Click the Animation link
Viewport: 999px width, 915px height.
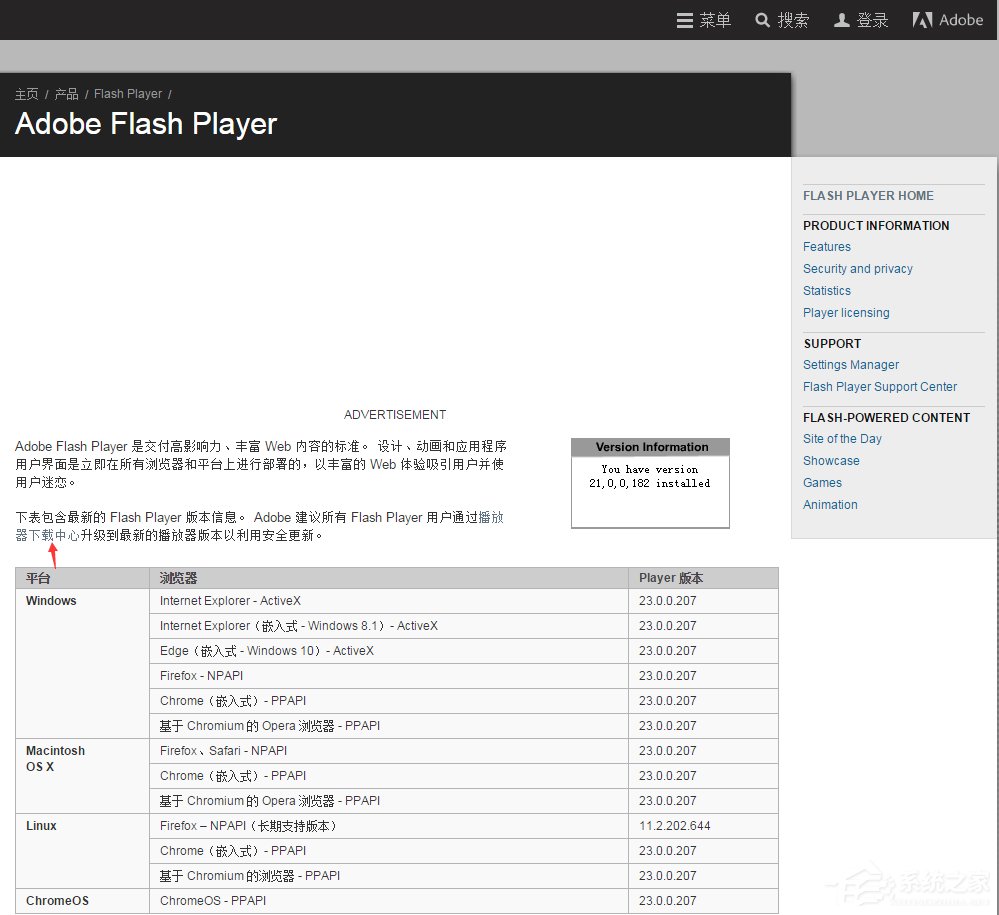pyautogui.click(x=830, y=504)
